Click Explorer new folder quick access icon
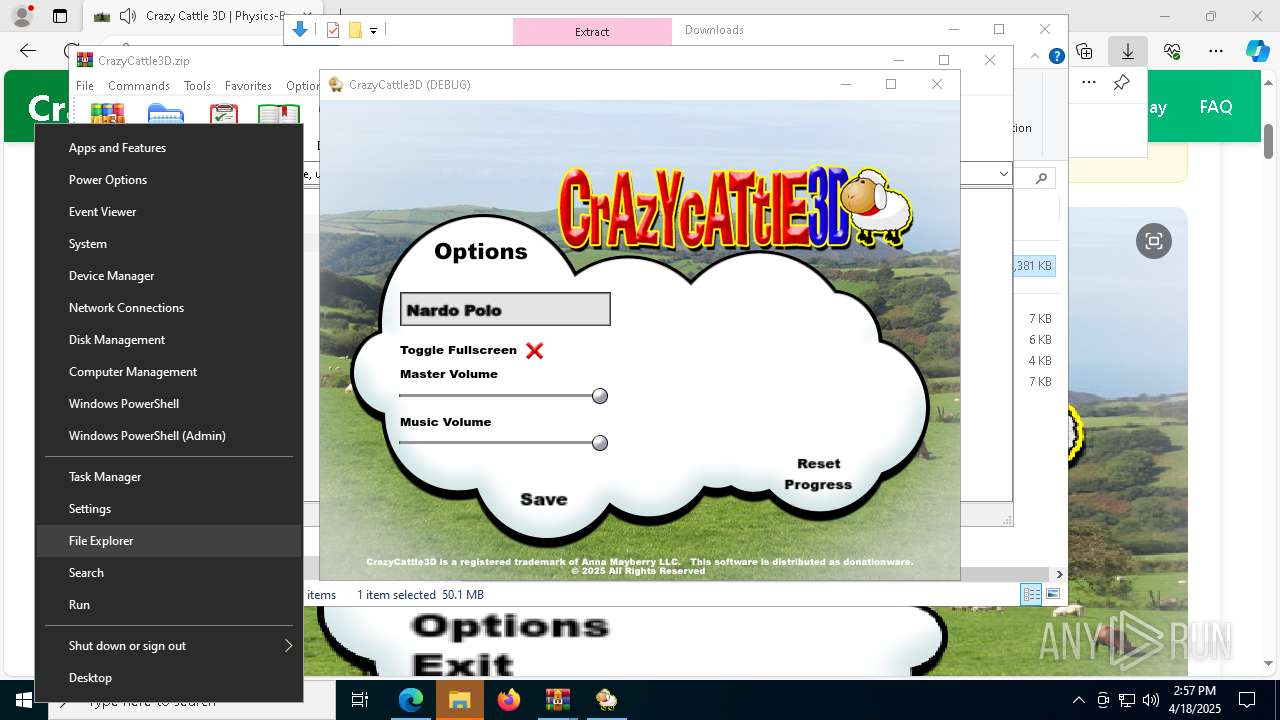Image resolution: width=1280 pixels, height=720 pixels. (x=354, y=30)
